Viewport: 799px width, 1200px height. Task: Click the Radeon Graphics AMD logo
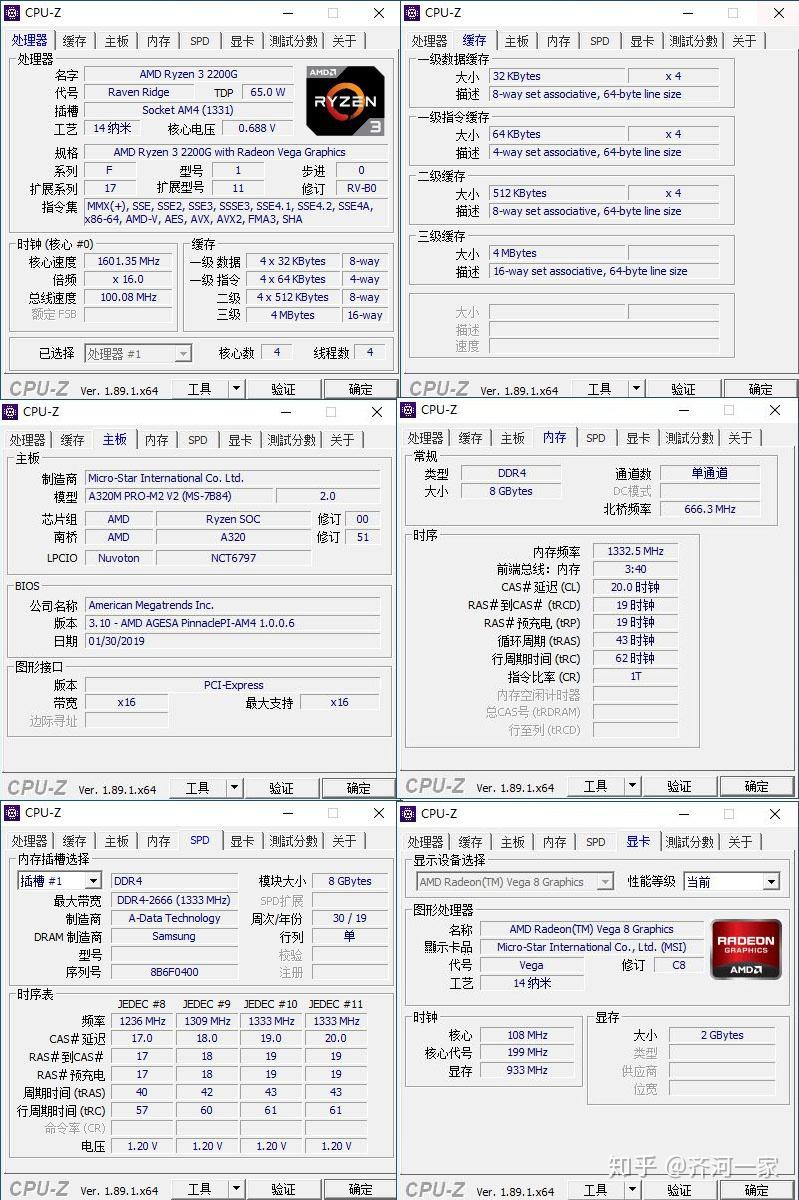pos(746,950)
